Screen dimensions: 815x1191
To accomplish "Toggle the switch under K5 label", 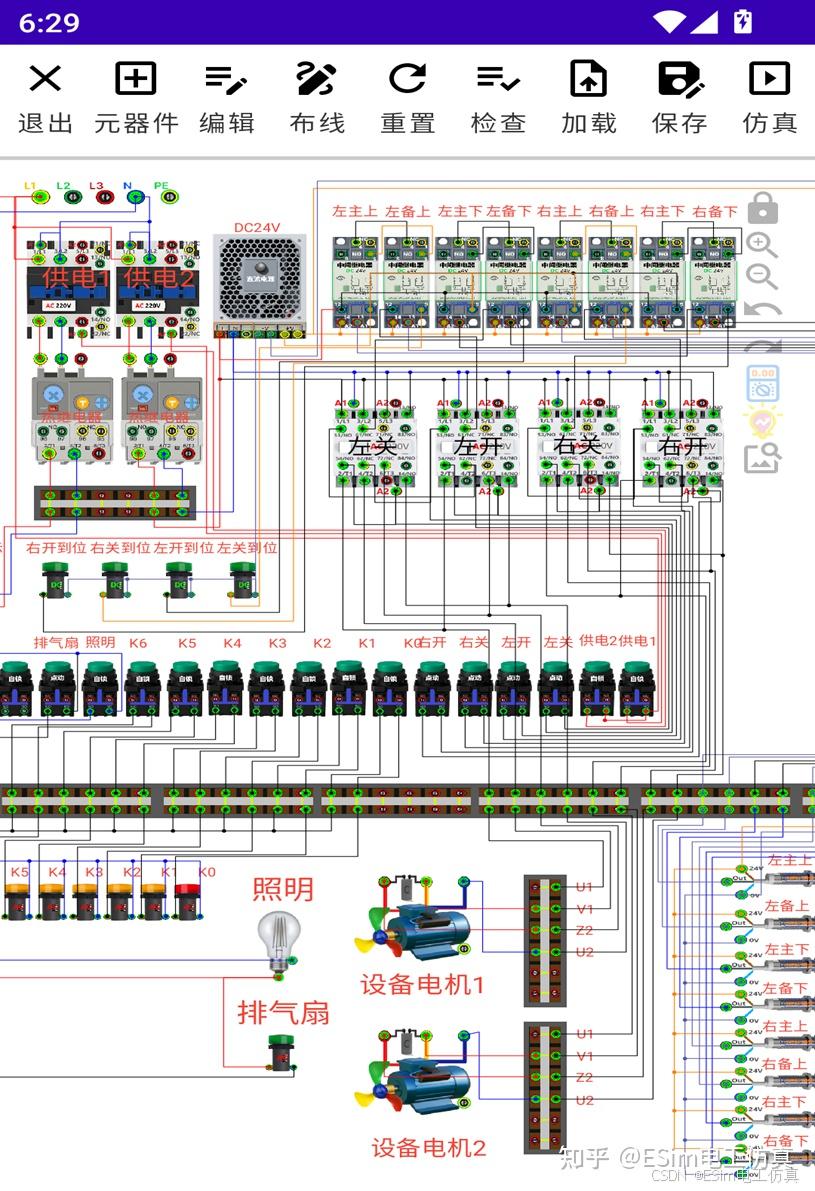I will [185, 688].
